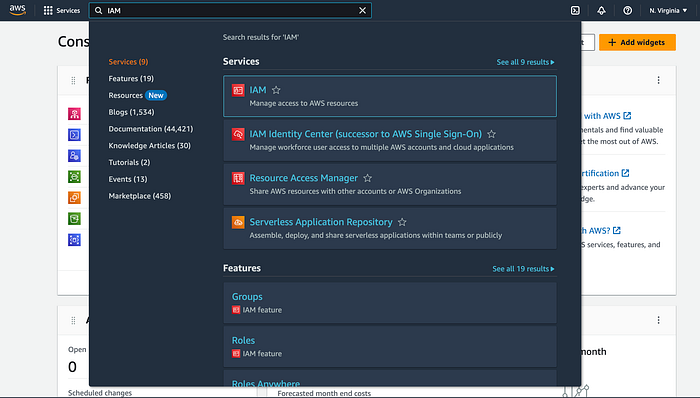Open the help question-mark menu

[627, 10]
